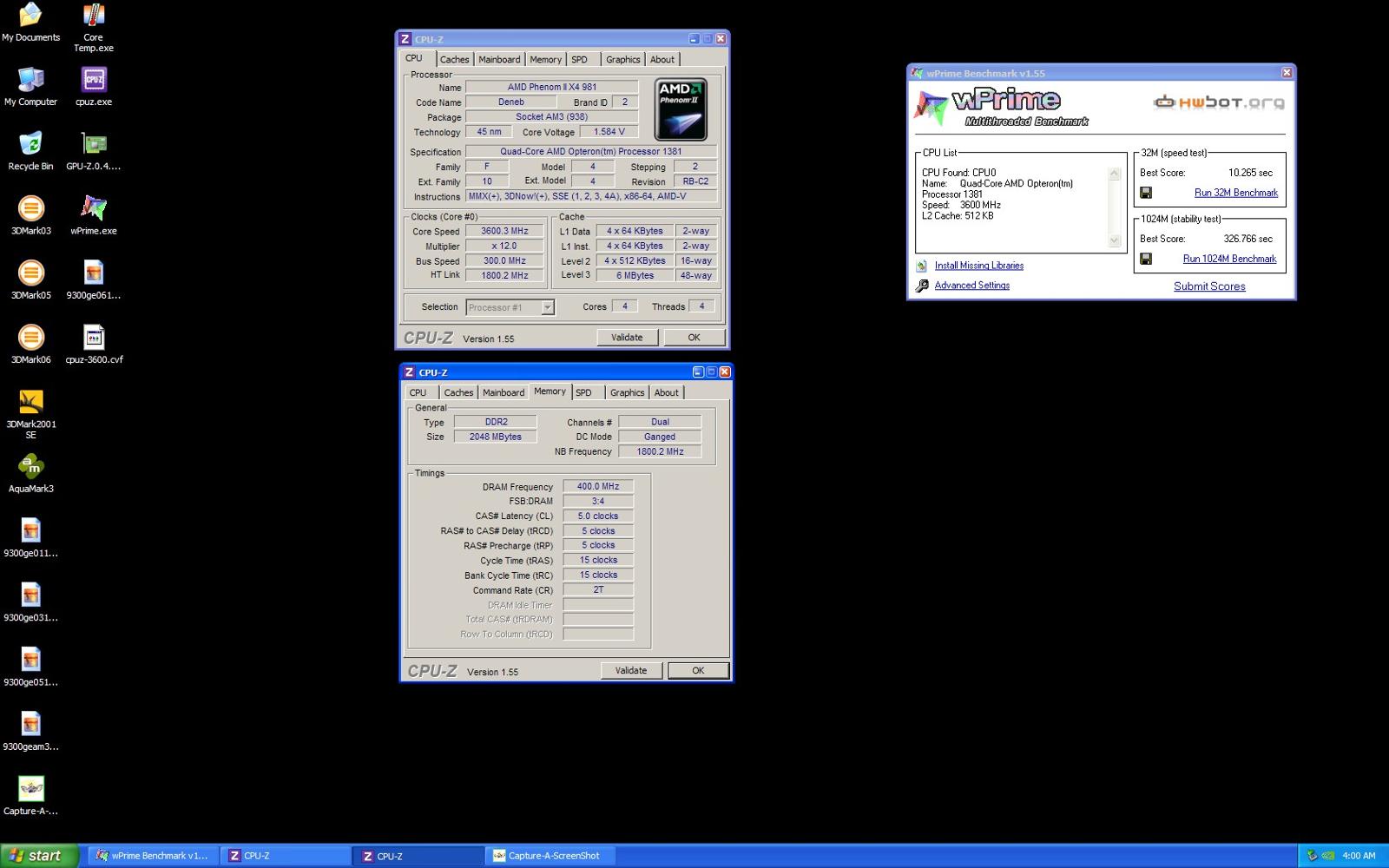This screenshot has height=868, width=1389.
Task: Open Memory tab in top CPU-Z window
Action: tap(545, 60)
